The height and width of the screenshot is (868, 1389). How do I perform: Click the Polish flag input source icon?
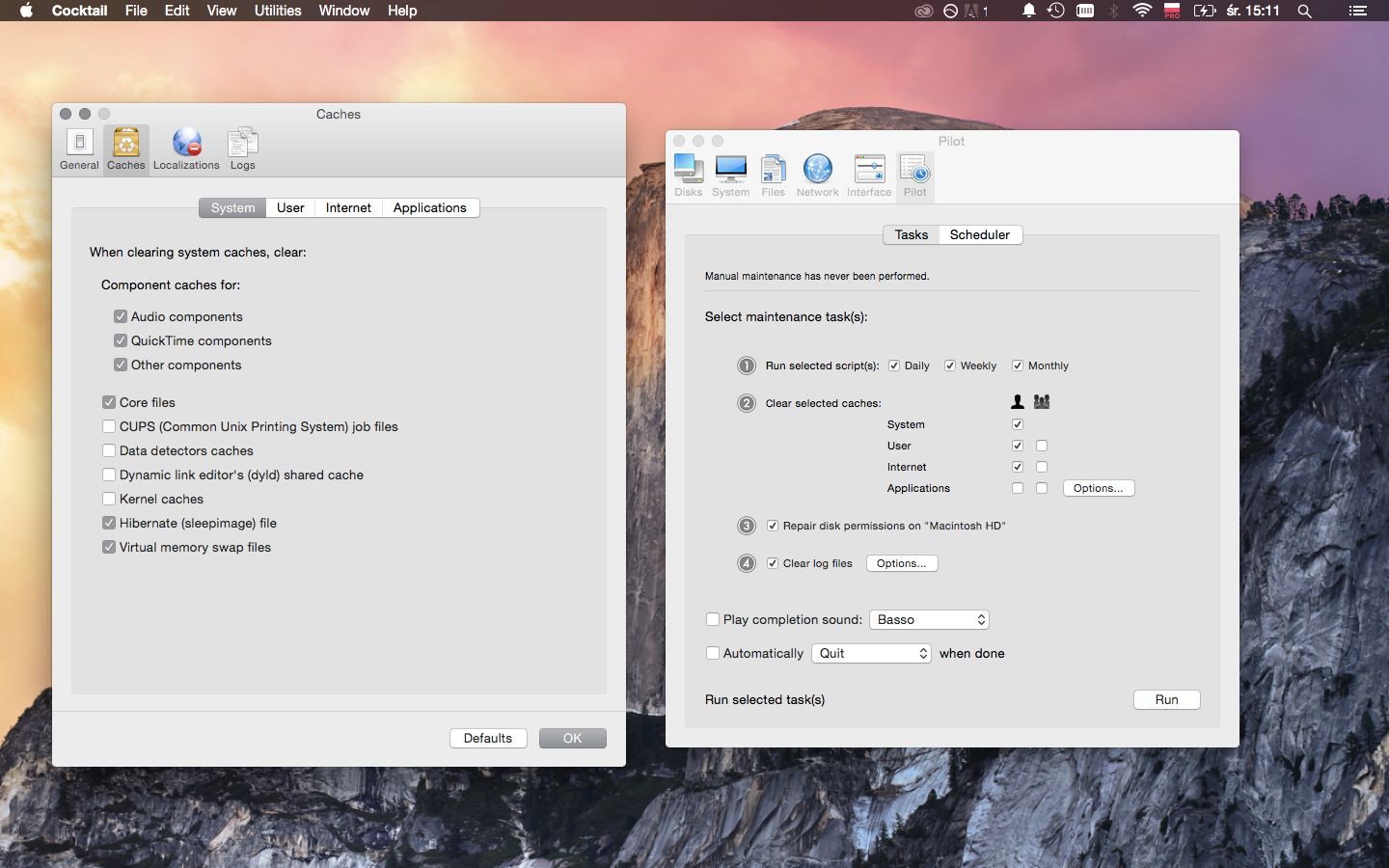click(1172, 11)
